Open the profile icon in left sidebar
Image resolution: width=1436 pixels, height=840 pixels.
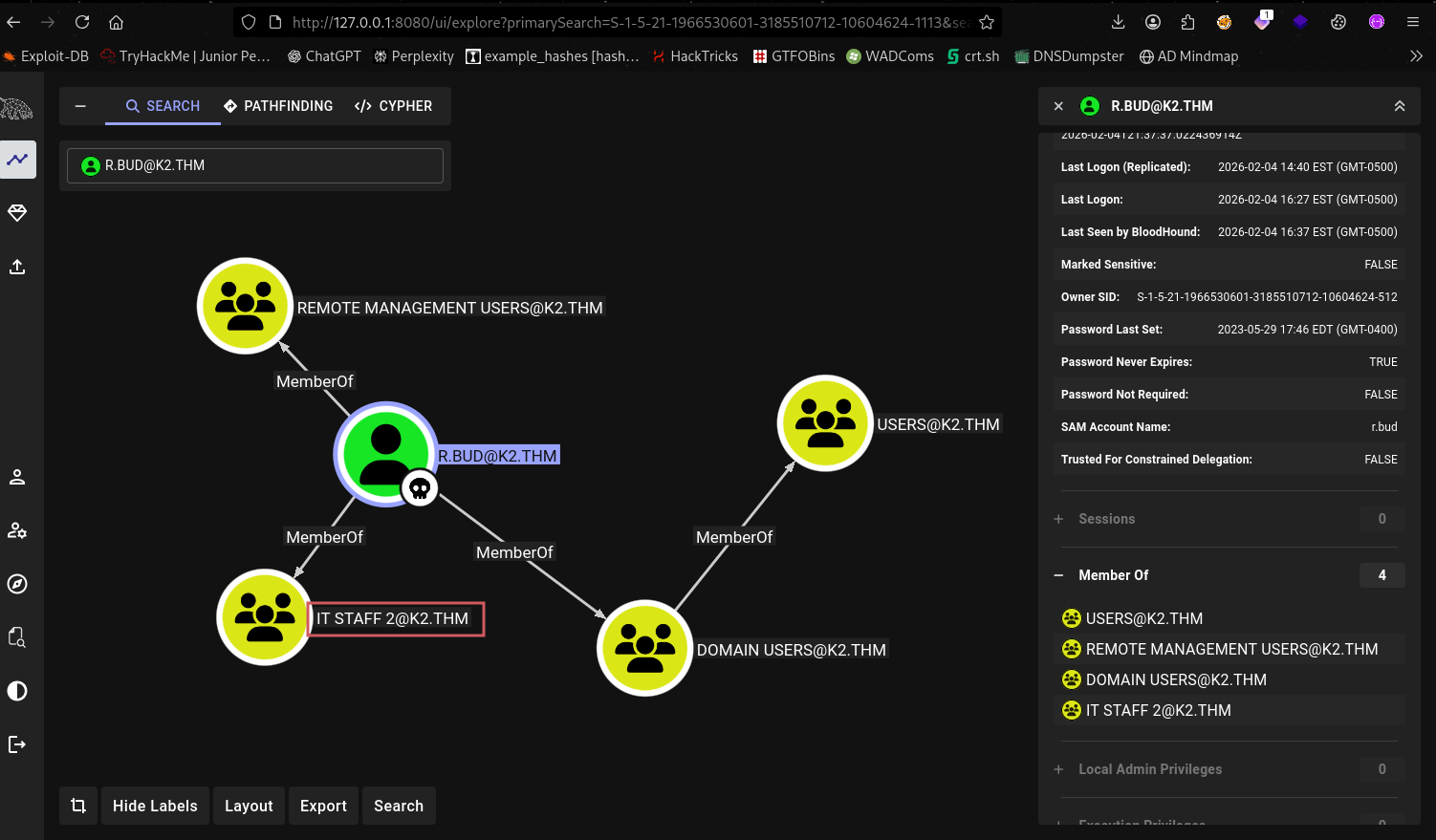tap(17, 477)
